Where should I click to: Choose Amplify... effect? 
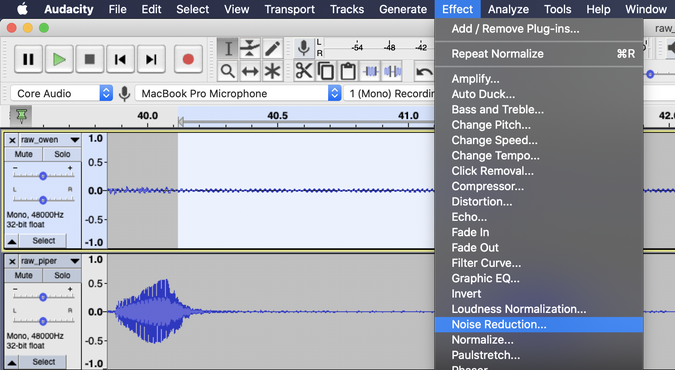[539, 79]
